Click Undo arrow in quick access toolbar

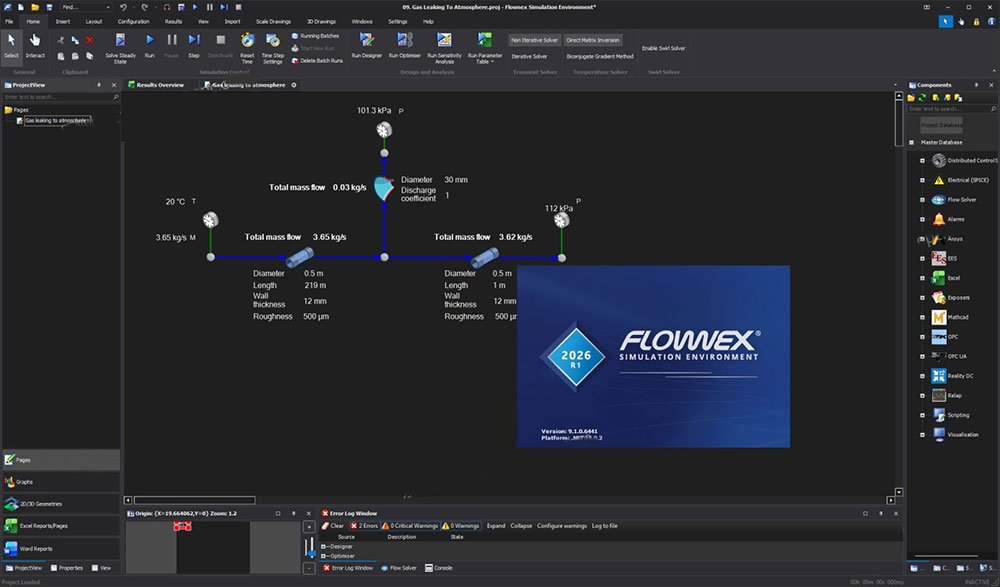(123, 7)
